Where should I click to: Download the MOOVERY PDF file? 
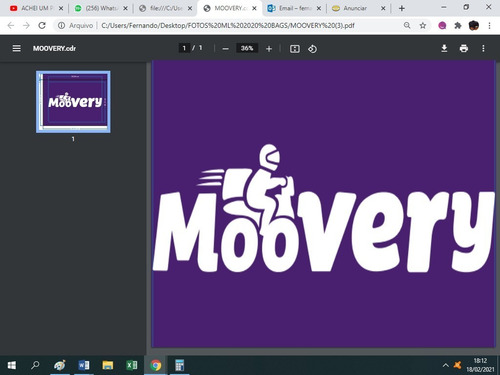[444, 48]
